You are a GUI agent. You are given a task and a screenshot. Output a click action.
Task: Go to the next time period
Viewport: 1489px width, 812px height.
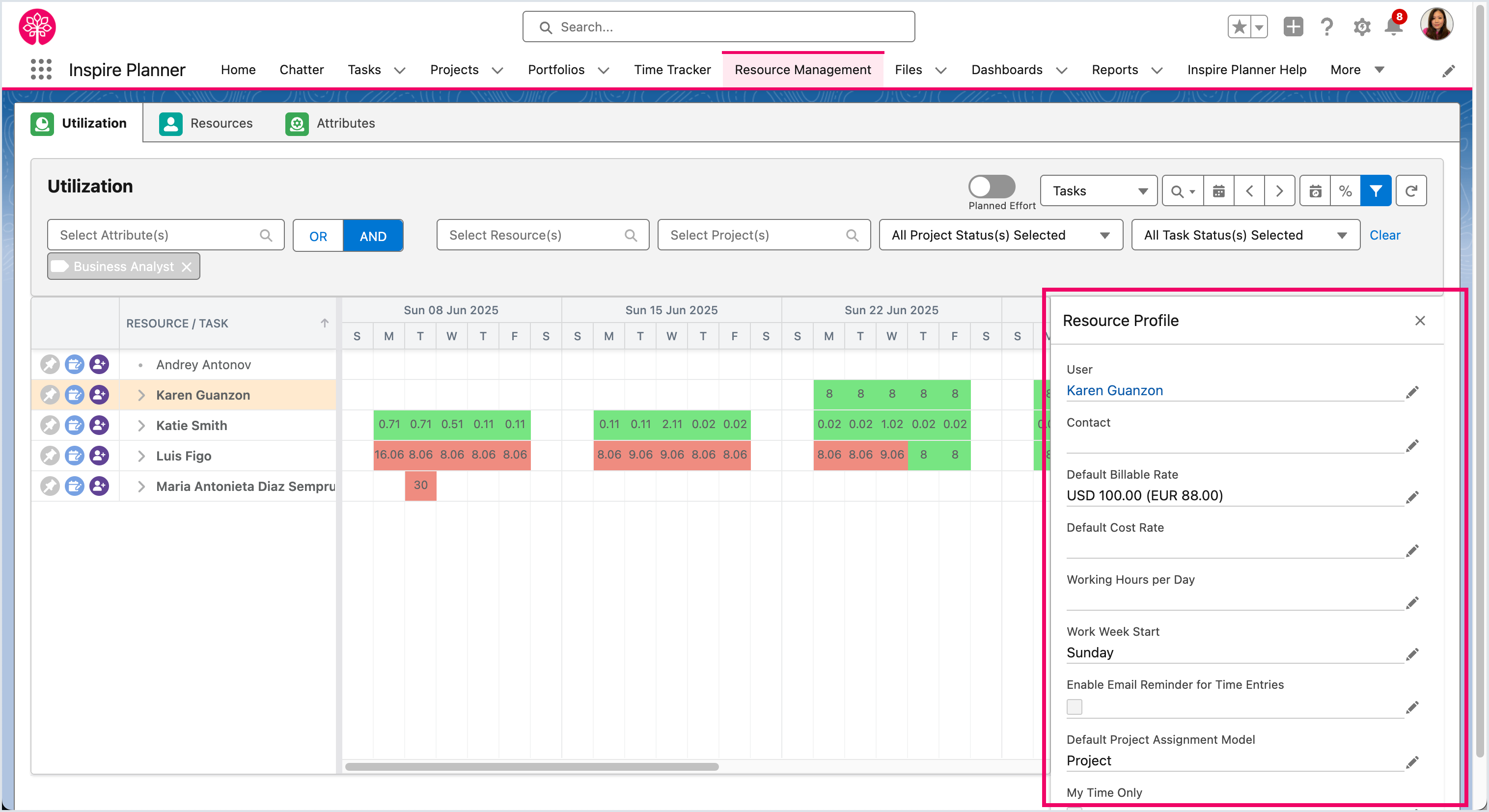point(1279,190)
